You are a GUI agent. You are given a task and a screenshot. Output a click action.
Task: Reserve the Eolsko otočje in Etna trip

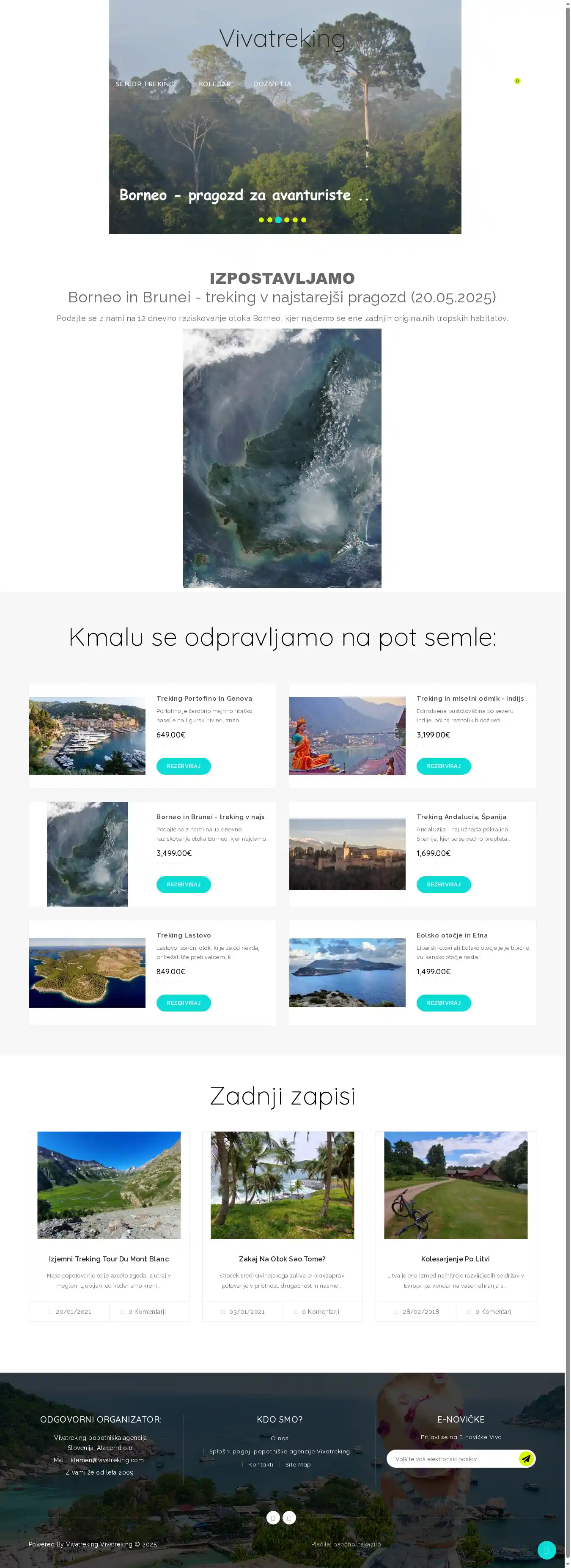[x=443, y=1002]
